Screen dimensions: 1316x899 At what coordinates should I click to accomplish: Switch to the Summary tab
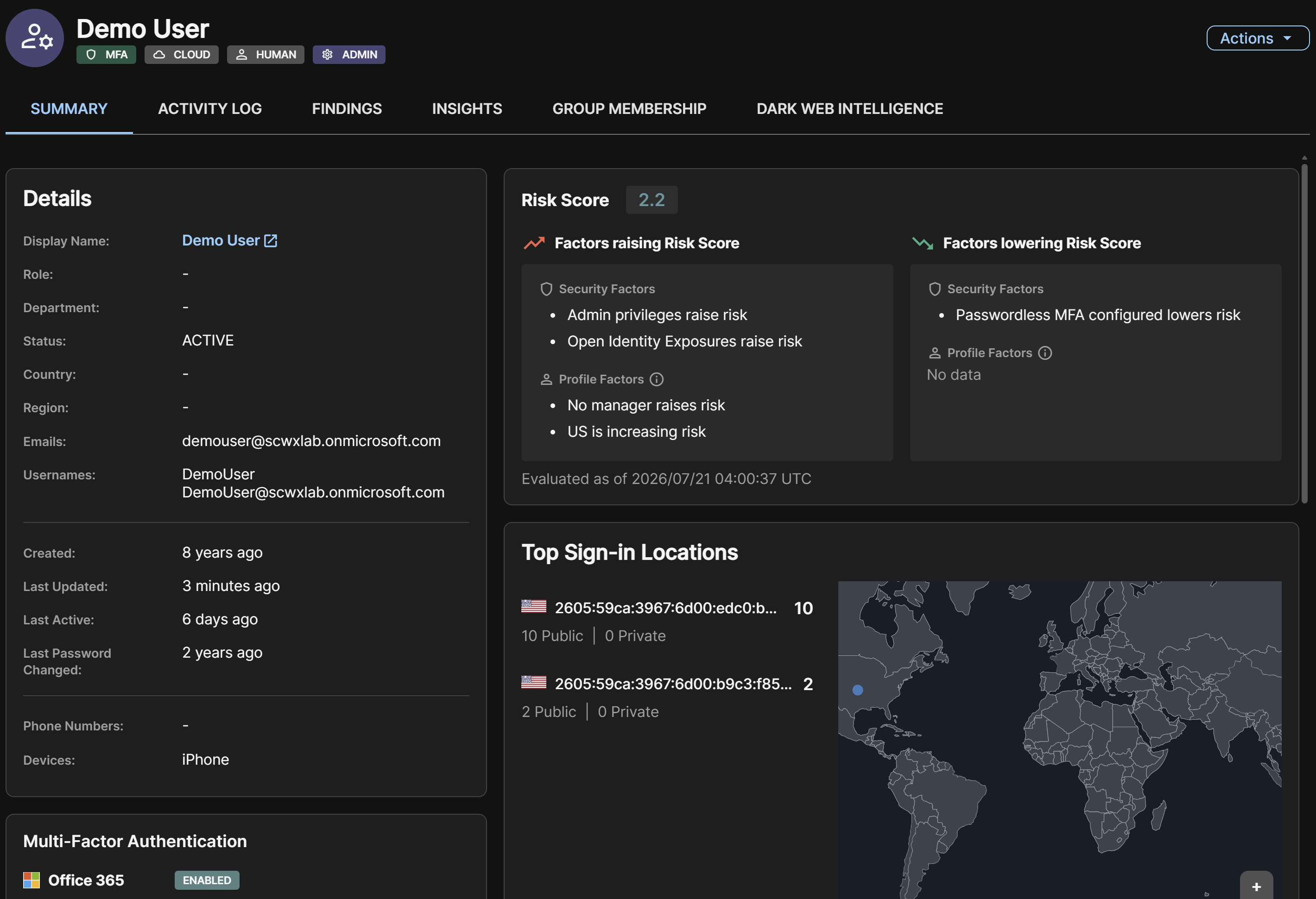point(69,109)
